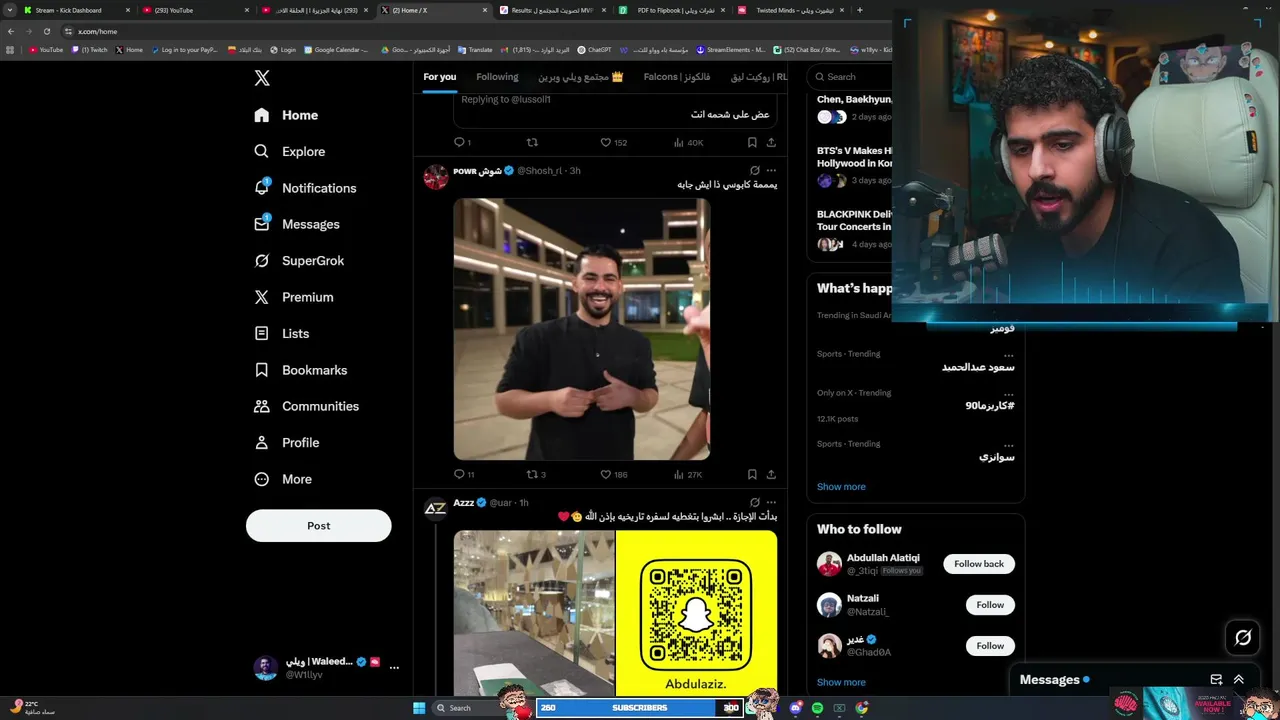Click Show more under Who to follow
Image resolution: width=1280 pixels, height=720 pixels.
tap(841, 683)
